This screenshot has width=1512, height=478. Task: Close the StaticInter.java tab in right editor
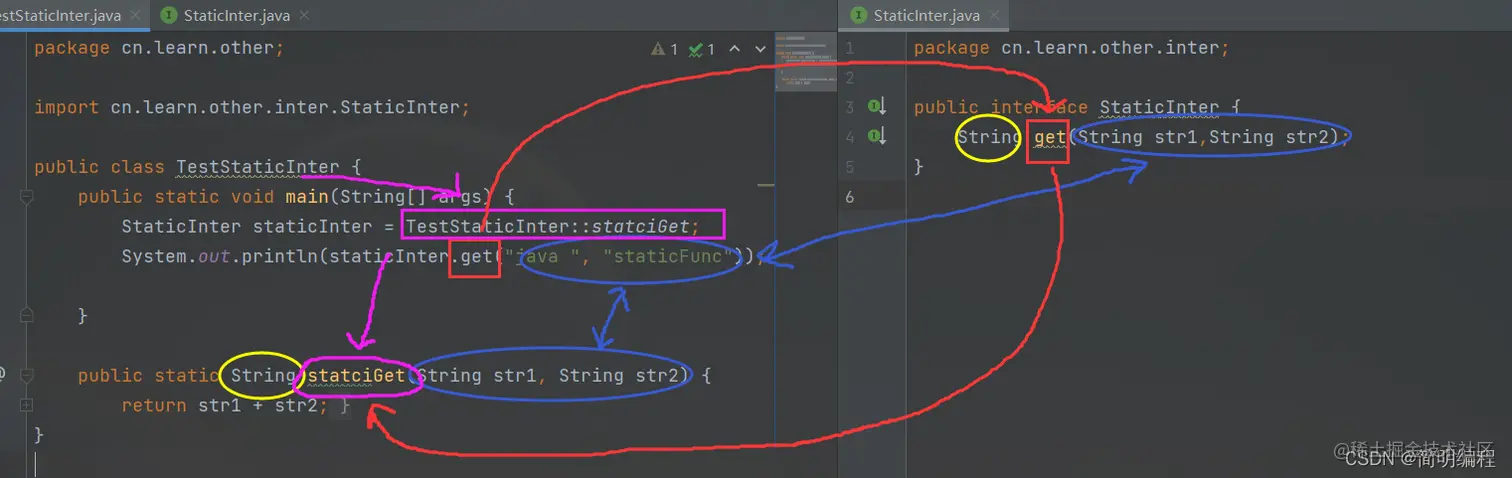[x=996, y=15]
